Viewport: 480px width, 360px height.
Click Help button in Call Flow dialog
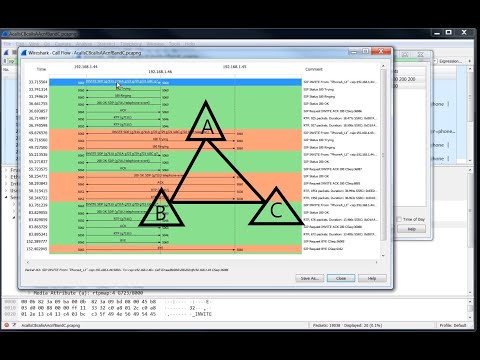point(372,278)
